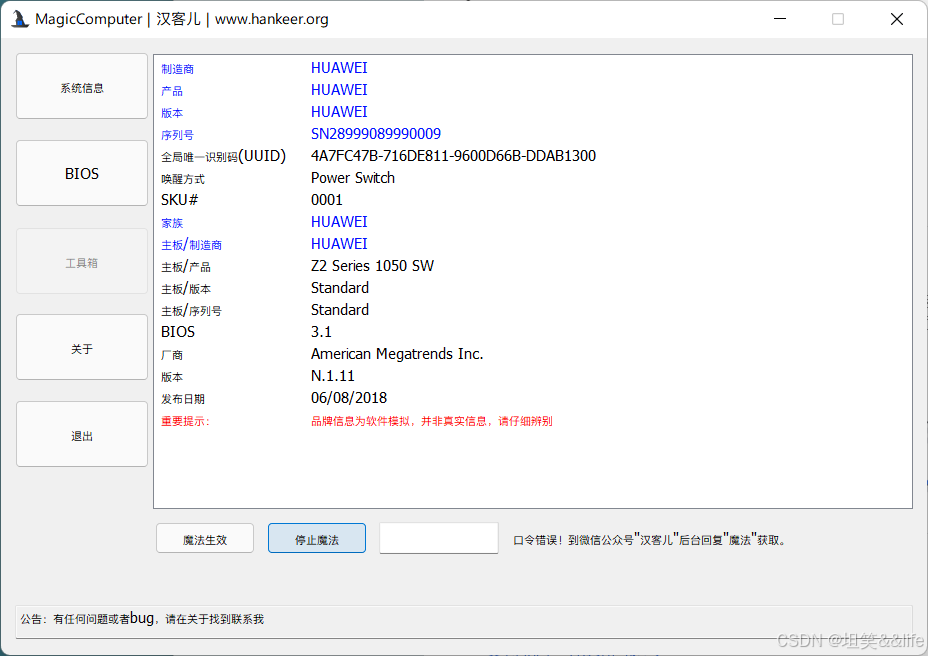
Task: Click the 全局唯一识别码(UUID) label
Action: click(x=223, y=156)
